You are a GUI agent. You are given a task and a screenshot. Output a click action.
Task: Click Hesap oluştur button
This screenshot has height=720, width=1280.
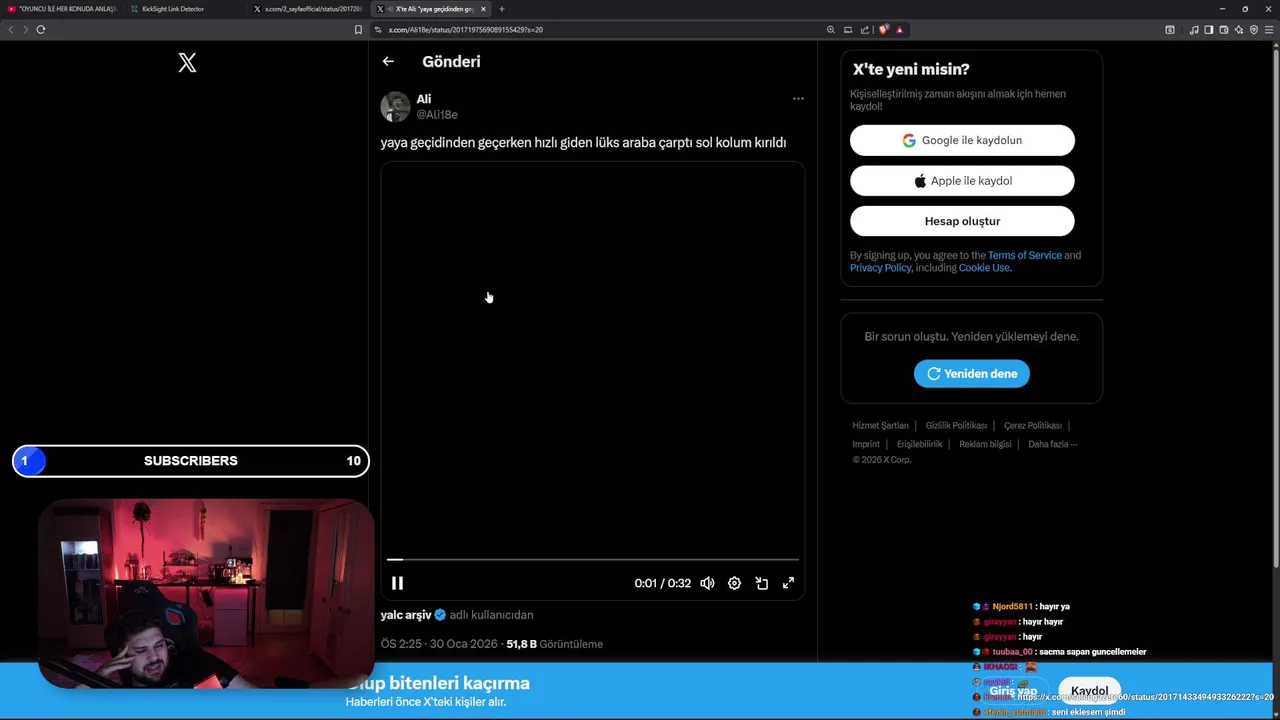pyautogui.click(x=962, y=221)
